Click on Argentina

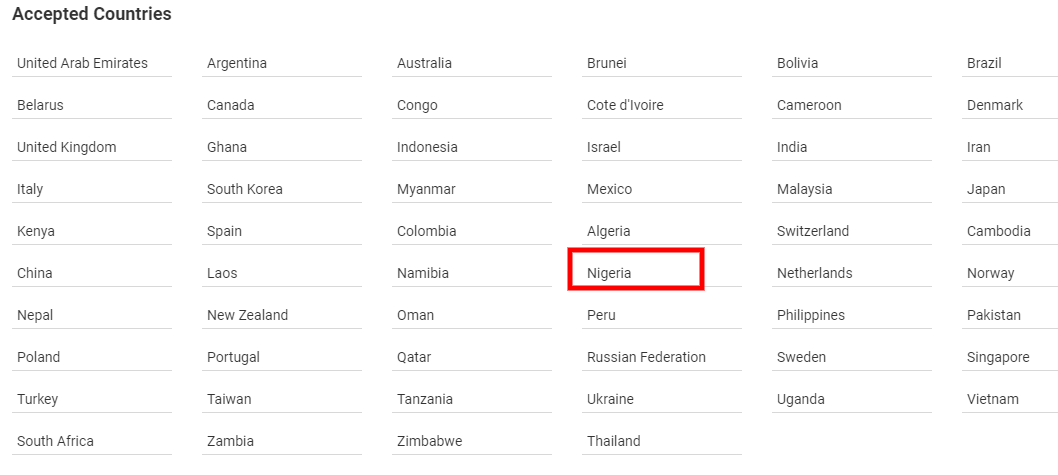[237, 63]
